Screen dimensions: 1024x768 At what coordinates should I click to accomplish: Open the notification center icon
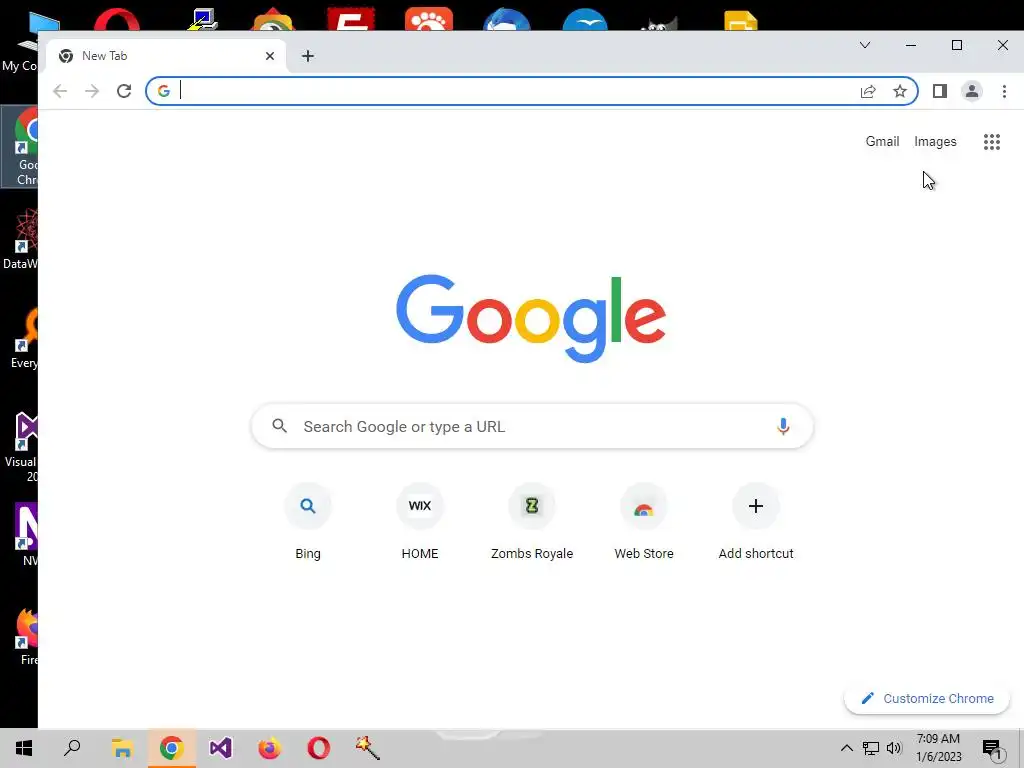pos(992,748)
